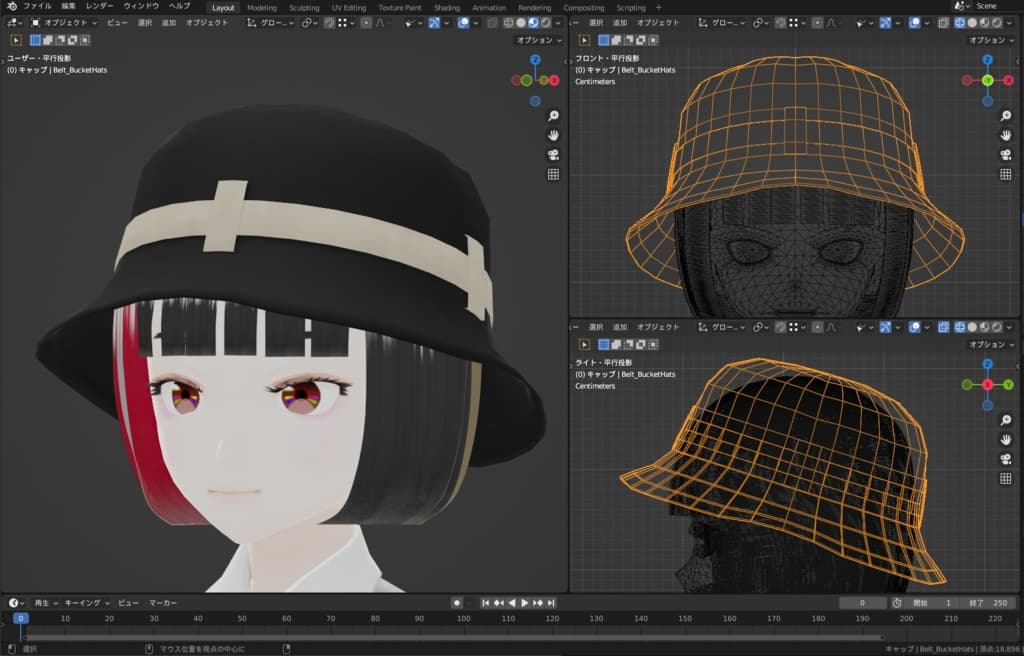Click the plus icon to add a workspace
Screen dimensions: 1024x656
point(658,7)
